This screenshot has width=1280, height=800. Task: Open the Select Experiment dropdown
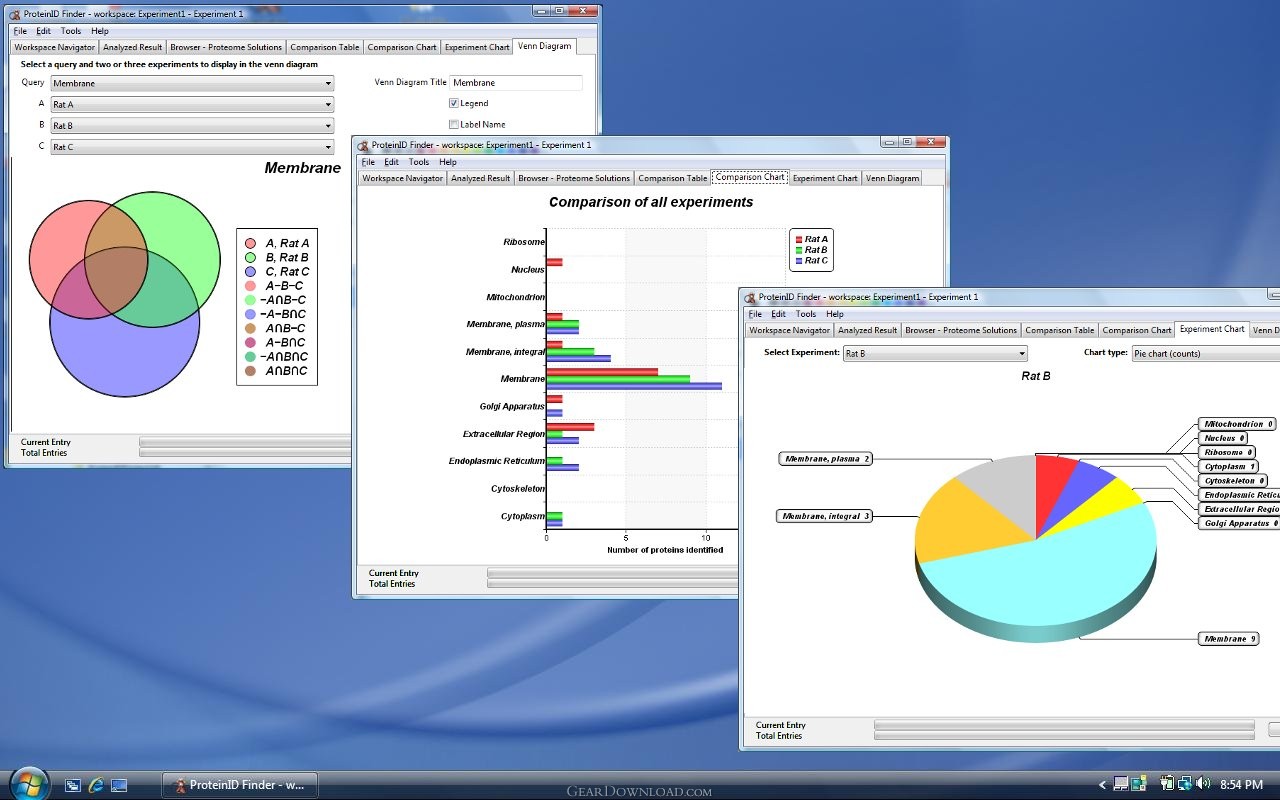click(935, 353)
